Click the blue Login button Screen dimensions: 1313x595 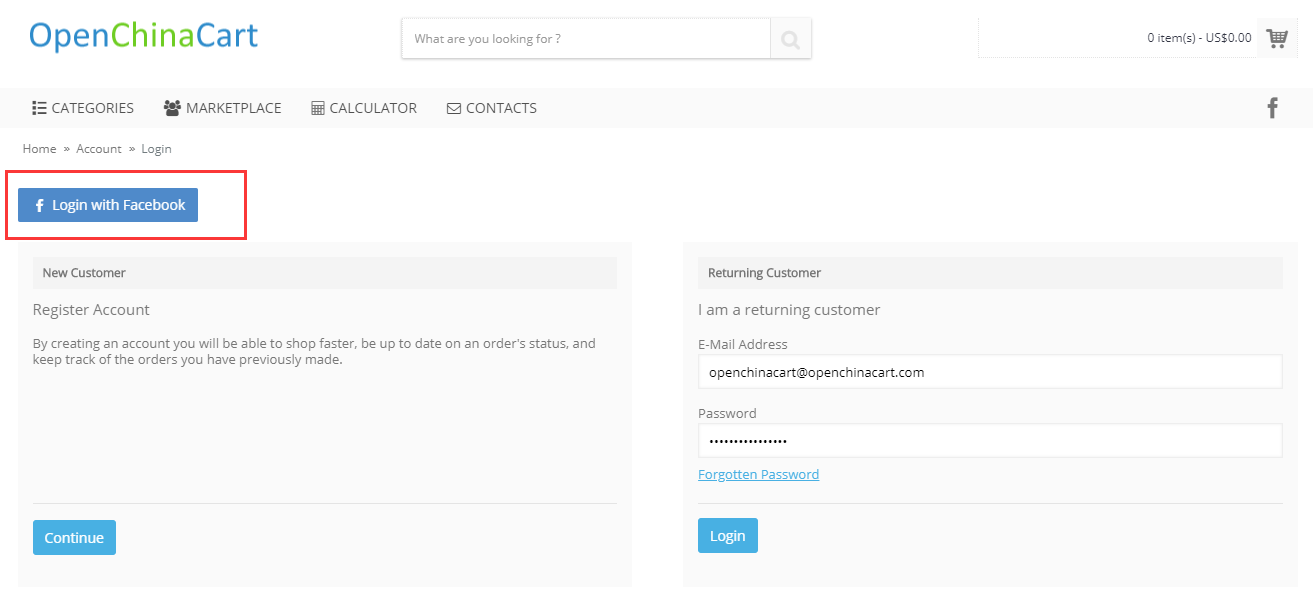coord(727,535)
